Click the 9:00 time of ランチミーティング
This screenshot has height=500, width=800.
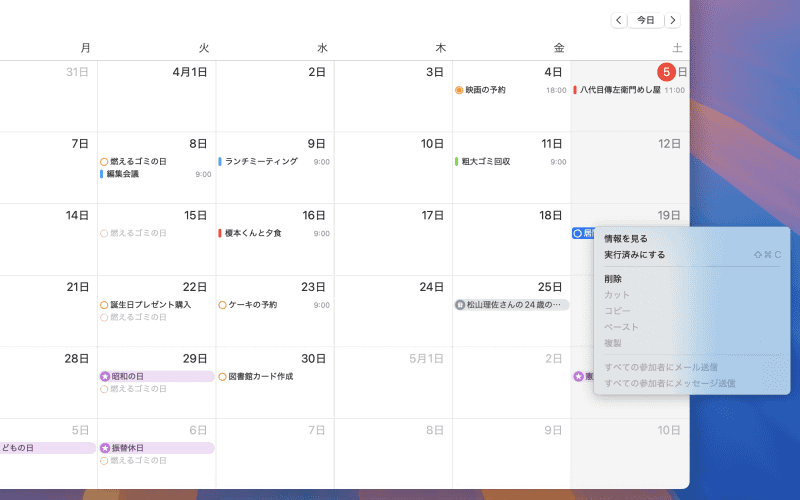pos(321,162)
